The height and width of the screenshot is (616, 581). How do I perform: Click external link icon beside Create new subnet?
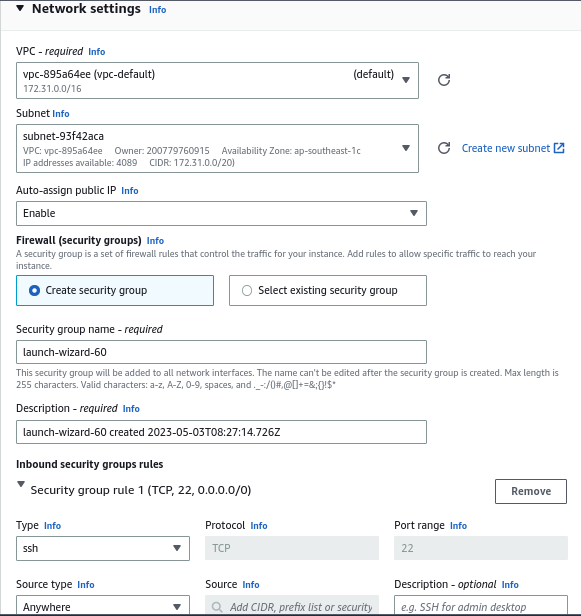click(x=559, y=148)
